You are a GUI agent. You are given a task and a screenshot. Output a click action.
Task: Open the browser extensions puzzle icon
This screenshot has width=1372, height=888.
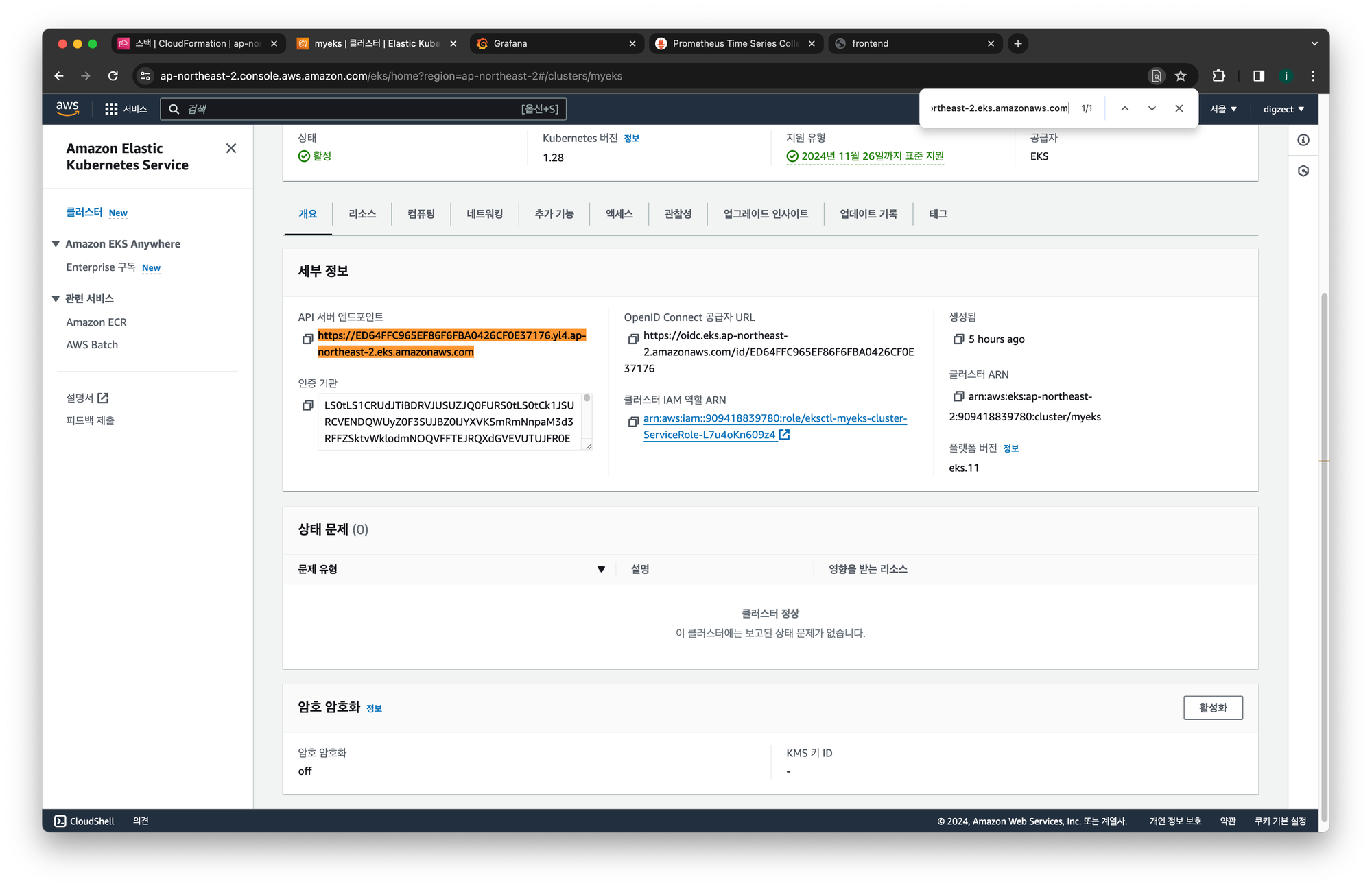pyautogui.click(x=1218, y=76)
